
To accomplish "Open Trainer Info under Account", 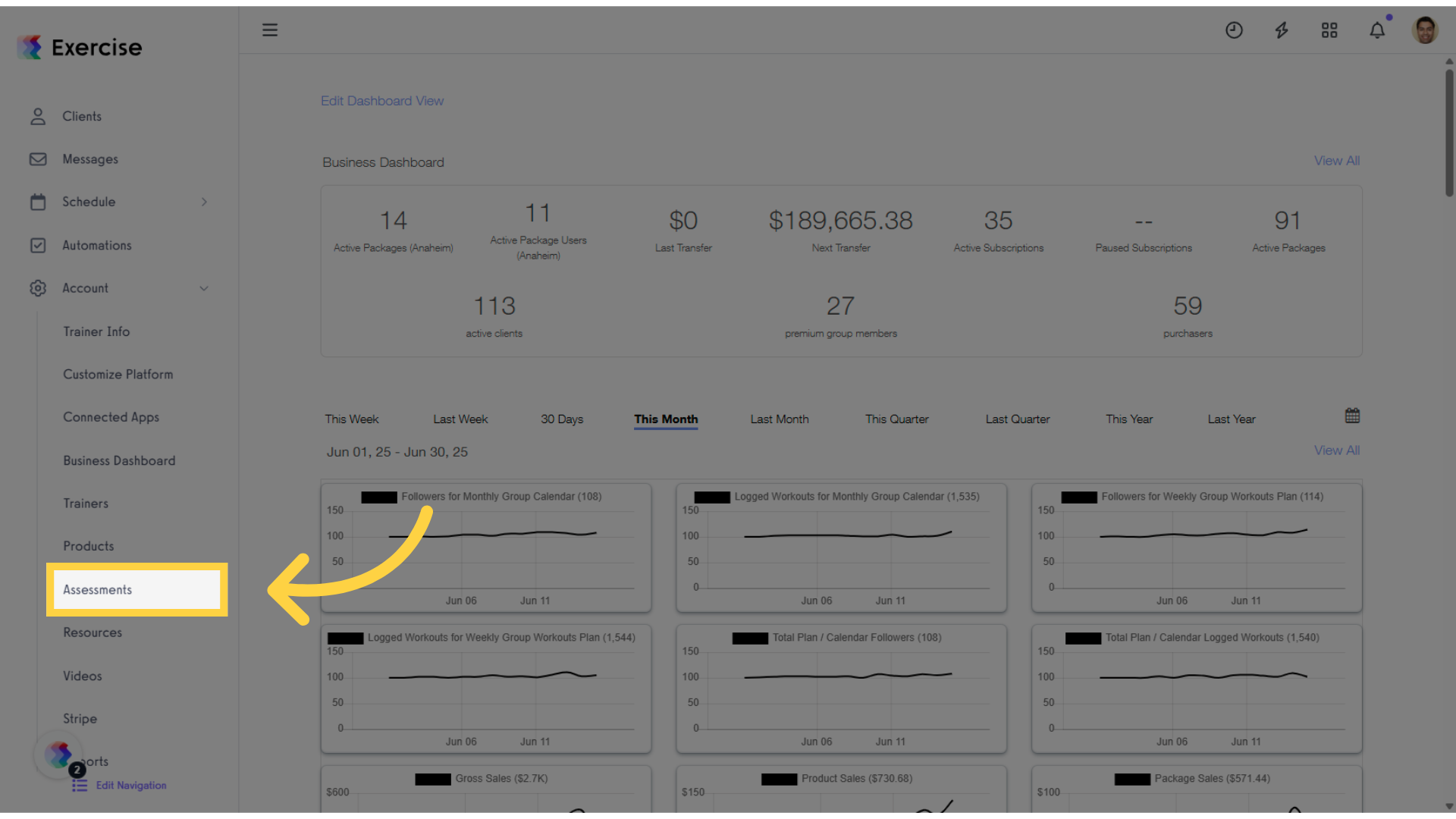I will point(96,331).
